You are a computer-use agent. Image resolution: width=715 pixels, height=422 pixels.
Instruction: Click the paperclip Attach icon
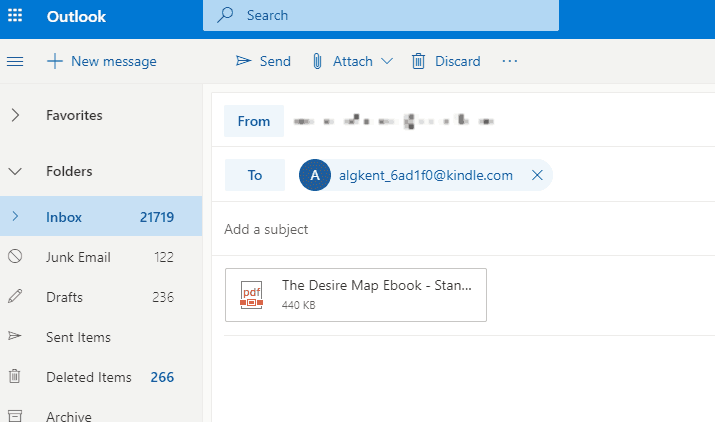point(317,61)
